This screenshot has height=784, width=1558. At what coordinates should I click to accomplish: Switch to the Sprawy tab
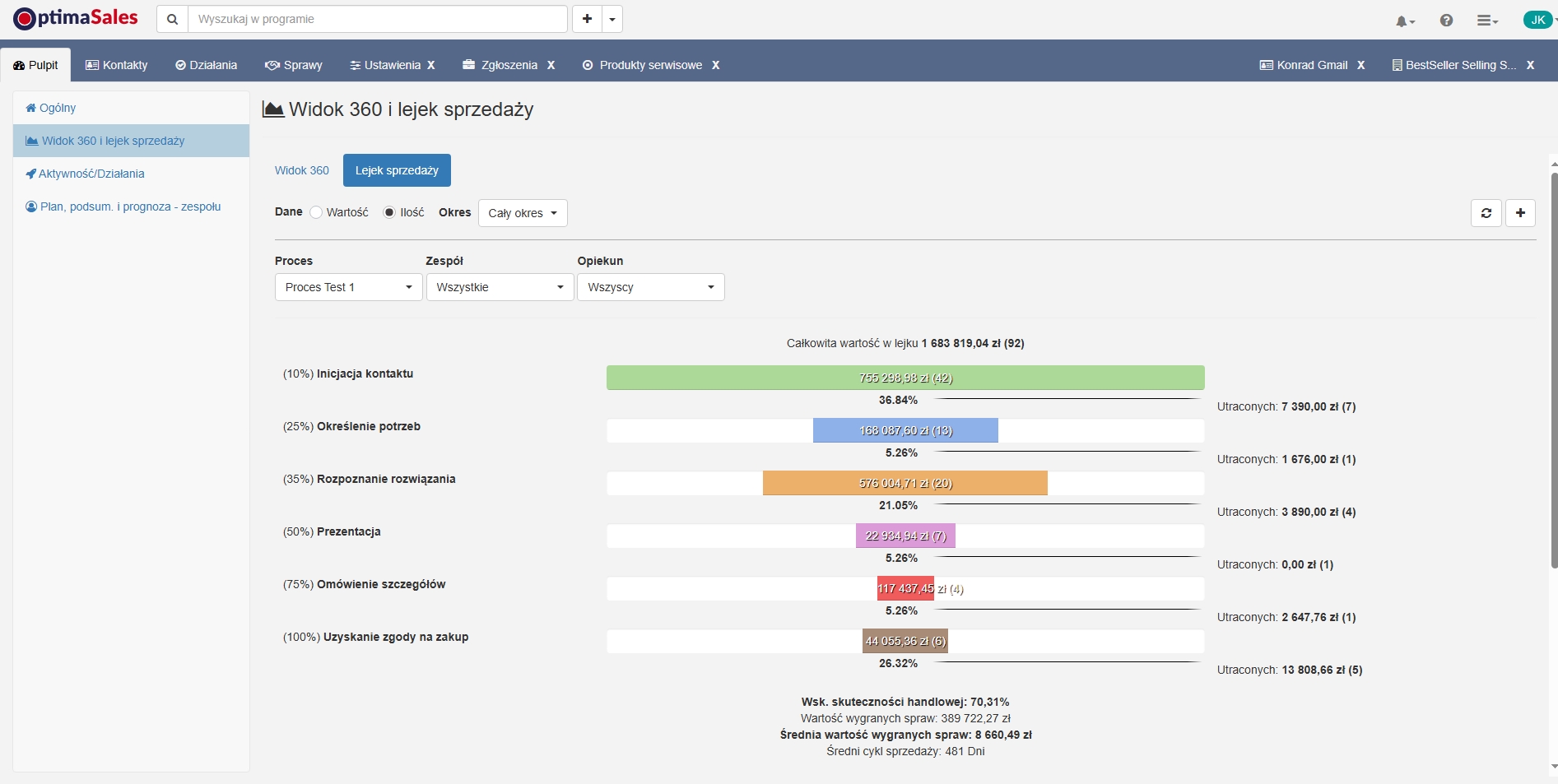pyautogui.click(x=293, y=65)
